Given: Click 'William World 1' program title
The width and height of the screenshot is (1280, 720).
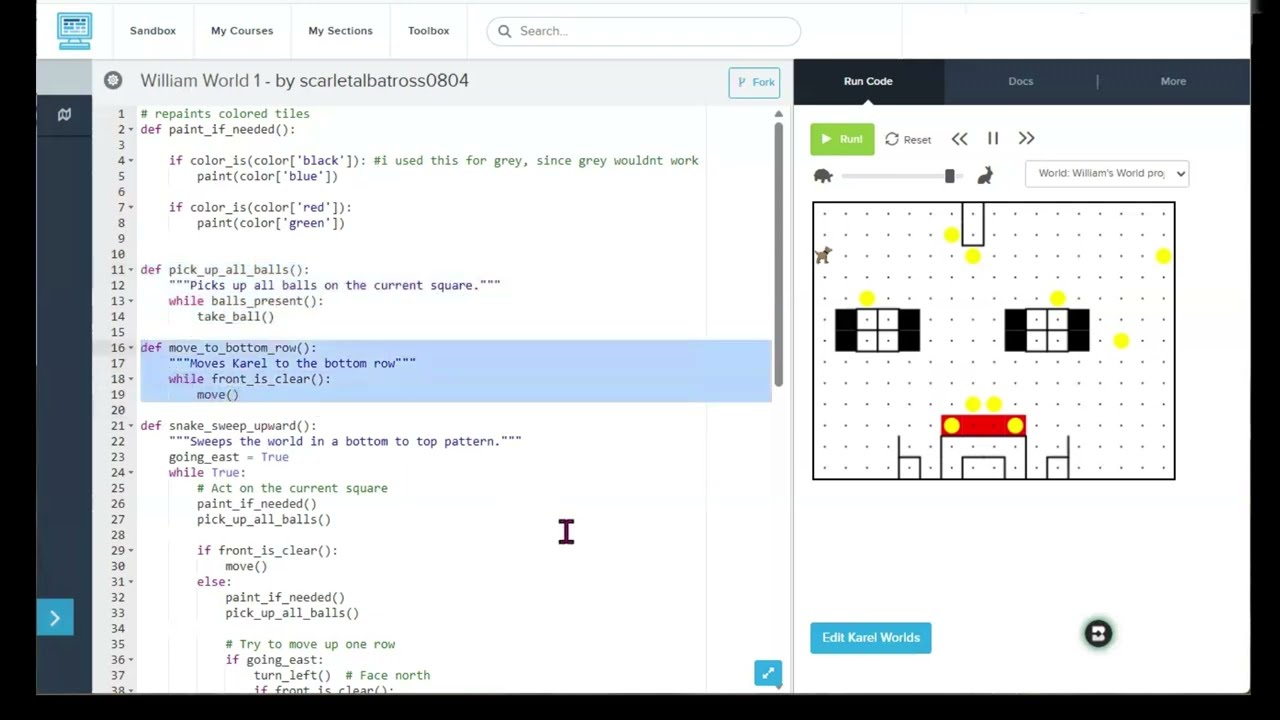Looking at the screenshot, I should (200, 81).
